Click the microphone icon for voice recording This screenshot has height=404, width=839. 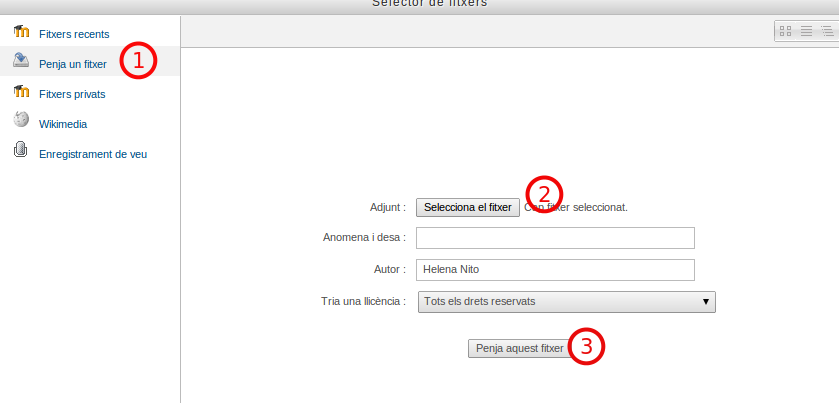tap(21, 151)
